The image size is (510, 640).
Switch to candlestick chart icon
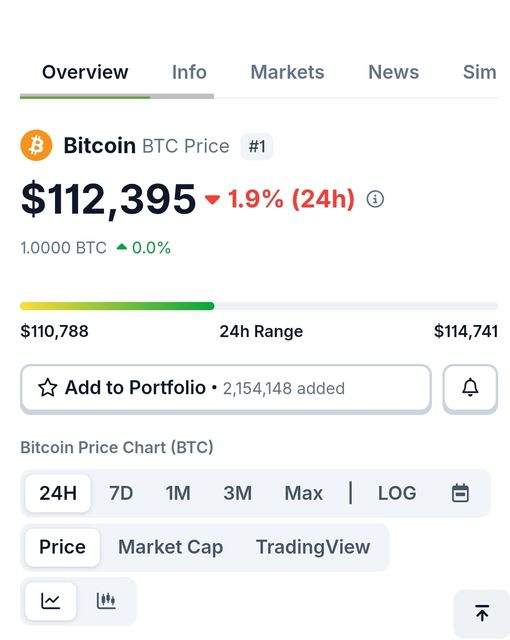coord(106,601)
